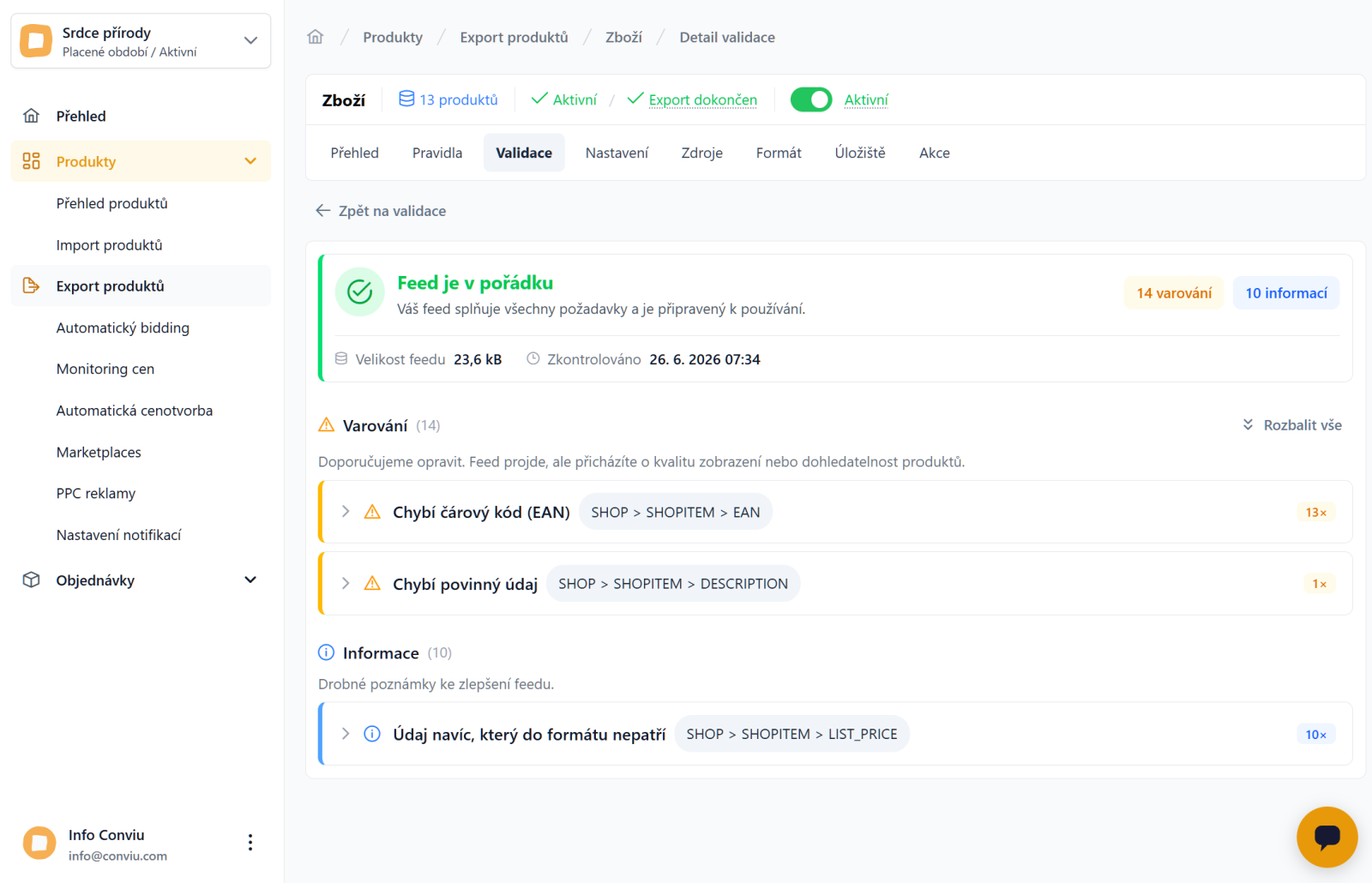Click Produkty in the breadcrumb
The width and height of the screenshot is (1372, 883).
[393, 37]
